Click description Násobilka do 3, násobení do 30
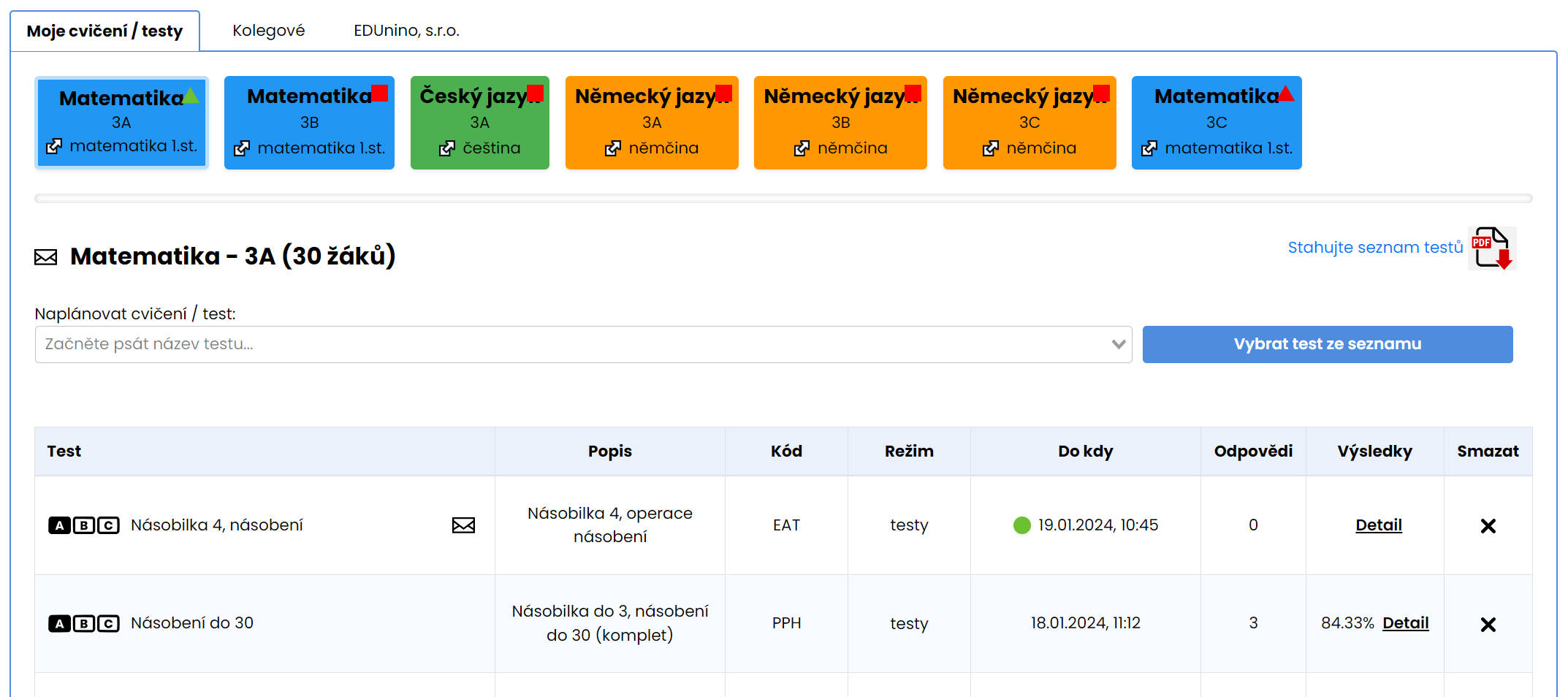This screenshot has width=1568, height=697. (x=610, y=623)
